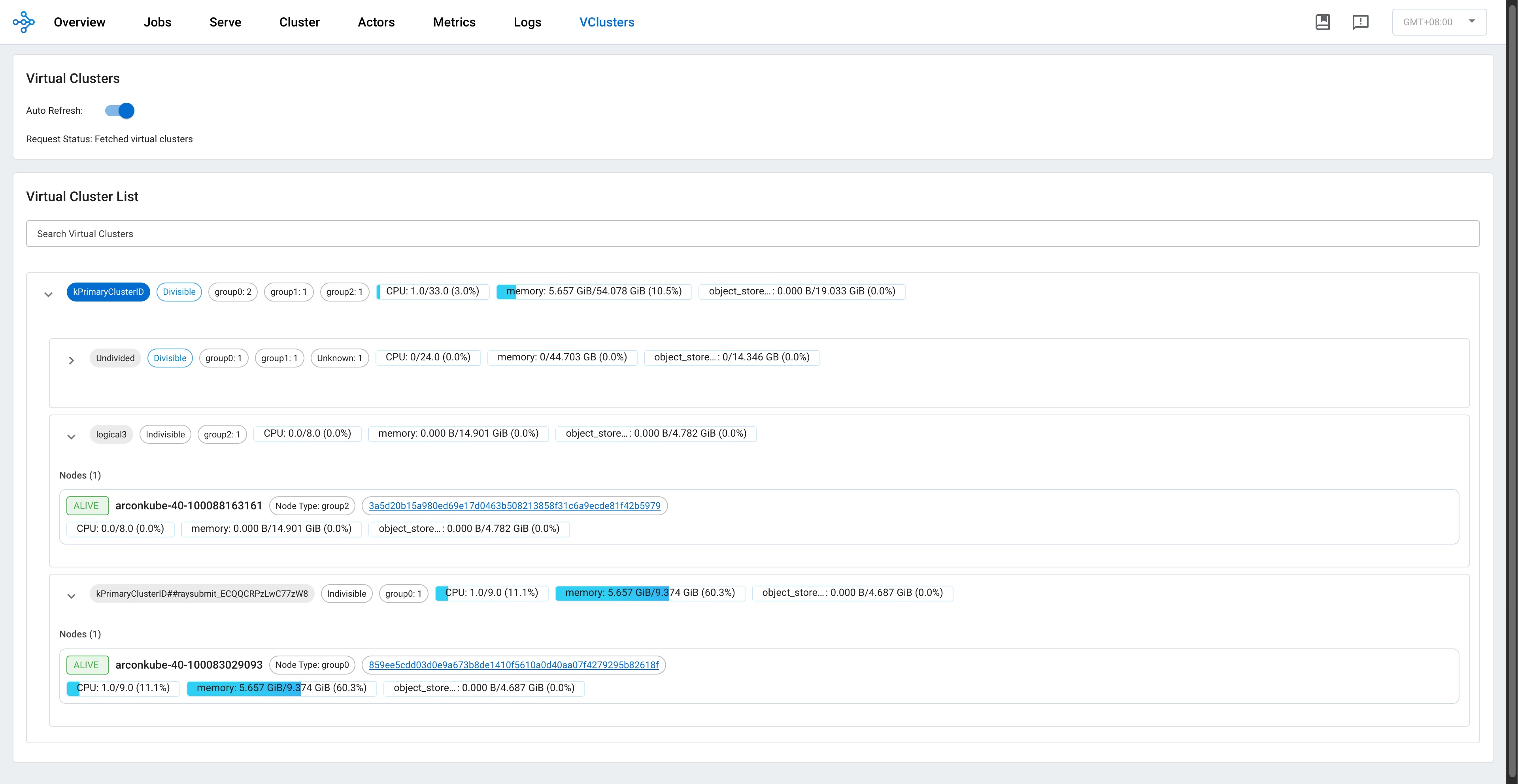This screenshot has width=1518, height=784.
Task: Click the kPrimaryClusterID blue chip
Action: click(x=108, y=292)
